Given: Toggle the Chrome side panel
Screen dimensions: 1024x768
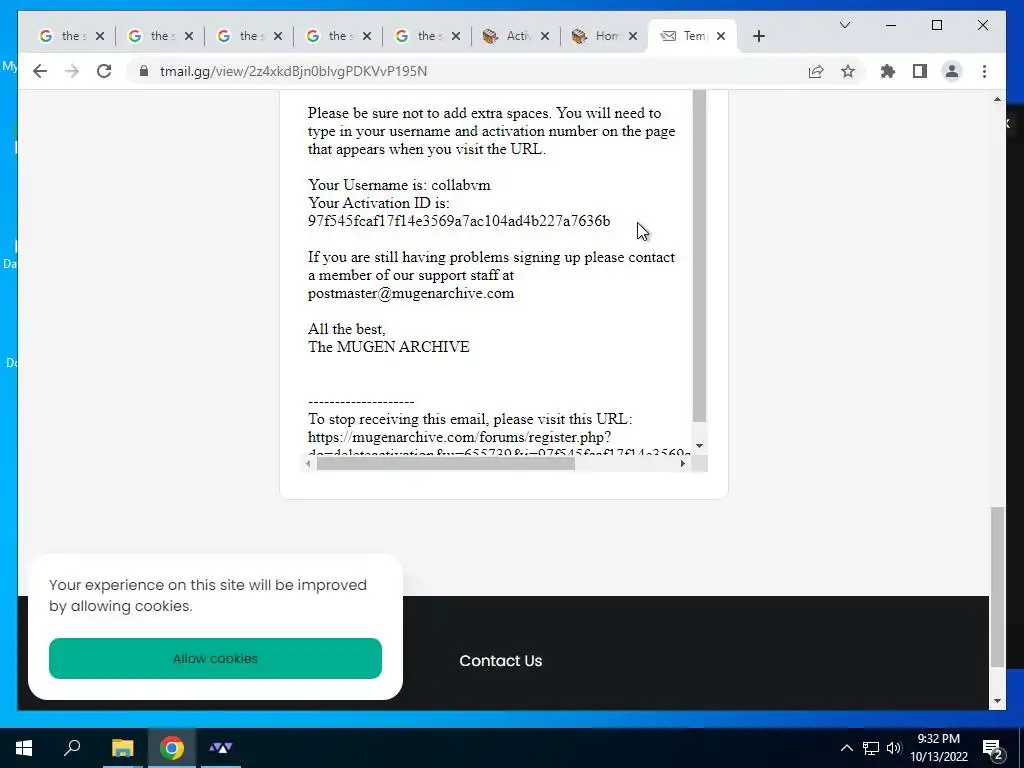Looking at the screenshot, I should point(920,71).
